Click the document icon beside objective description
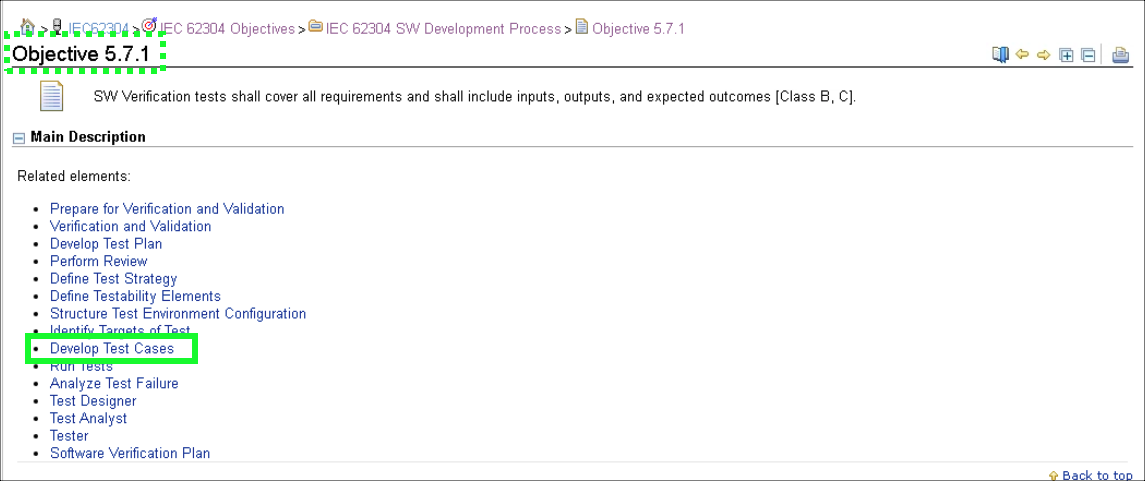Image resolution: width=1145 pixels, height=481 pixels. point(51,97)
